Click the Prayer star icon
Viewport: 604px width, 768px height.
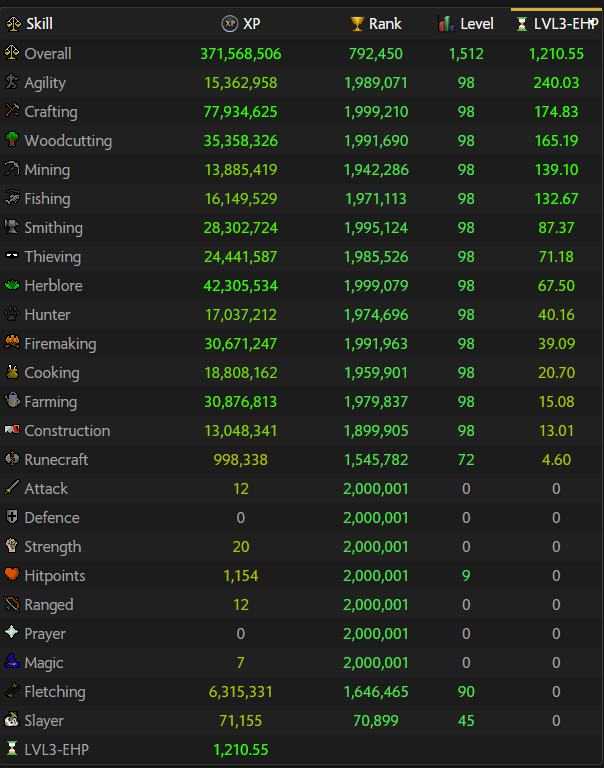pyautogui.click(x=12, y=632)
